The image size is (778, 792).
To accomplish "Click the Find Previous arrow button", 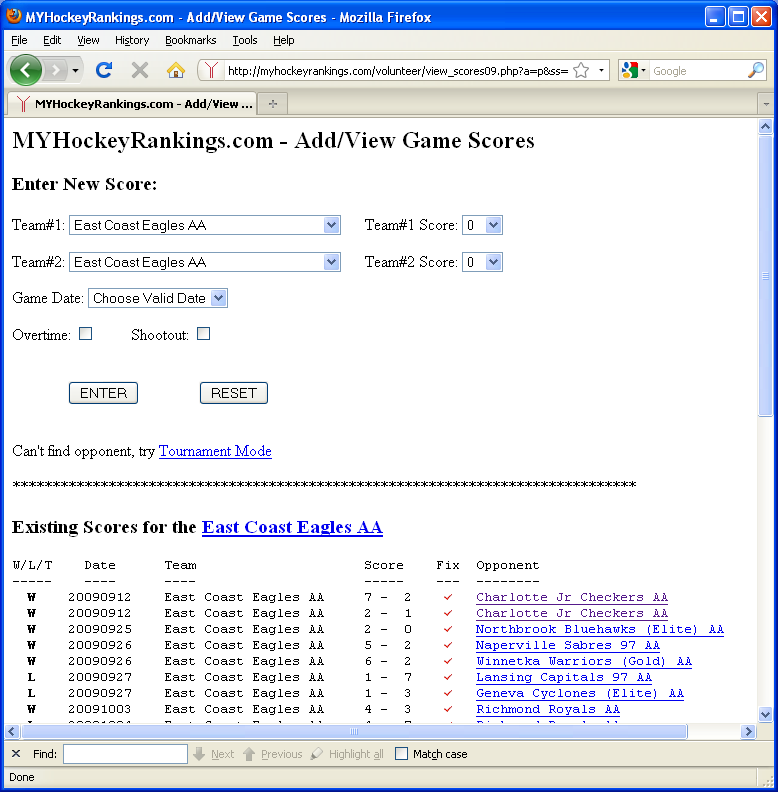I will click(273, 754).
